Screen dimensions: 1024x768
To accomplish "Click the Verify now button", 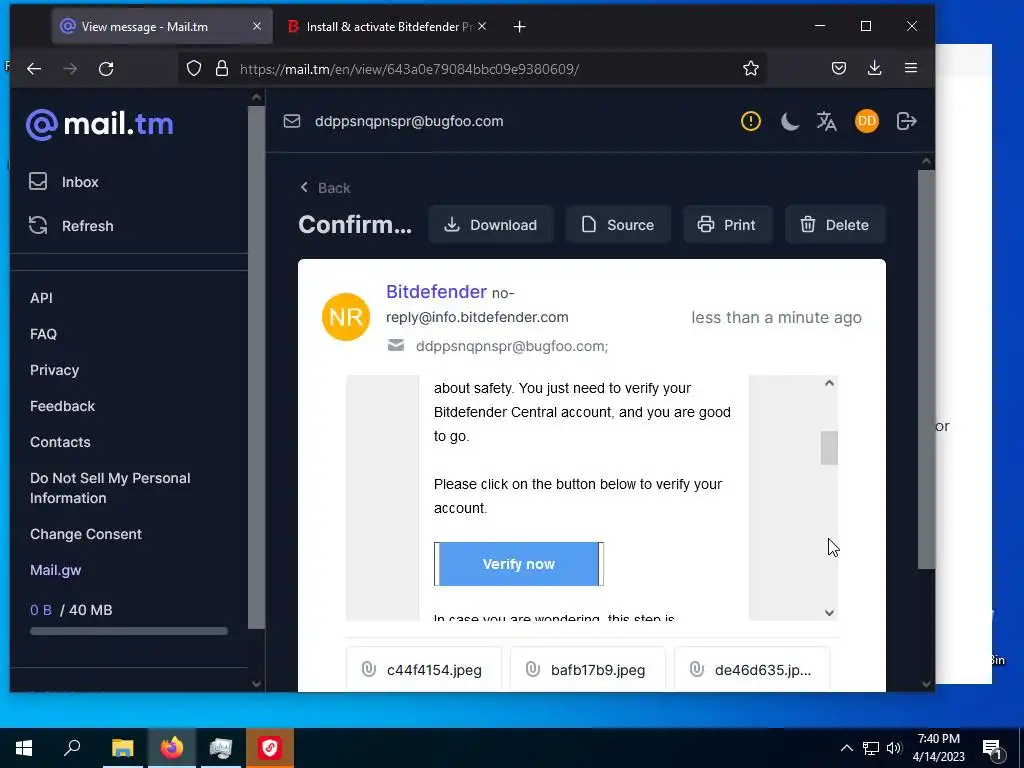I will [519, 564].
